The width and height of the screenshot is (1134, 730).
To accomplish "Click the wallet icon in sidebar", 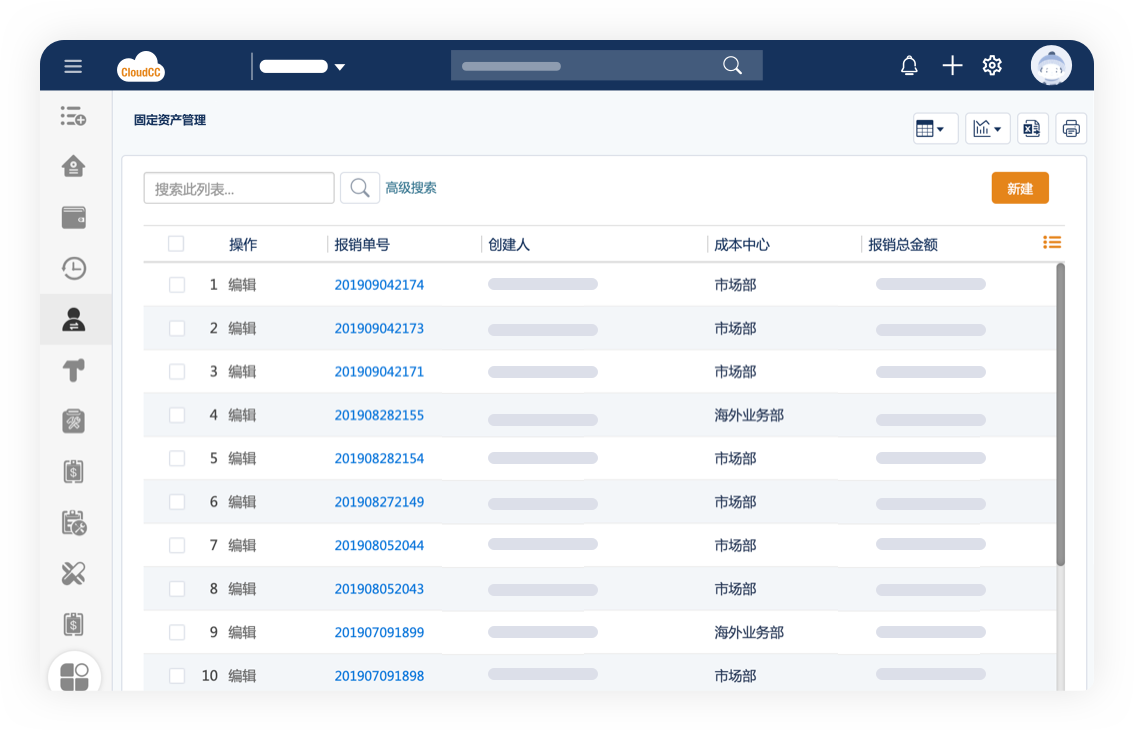I will [74, 217].
